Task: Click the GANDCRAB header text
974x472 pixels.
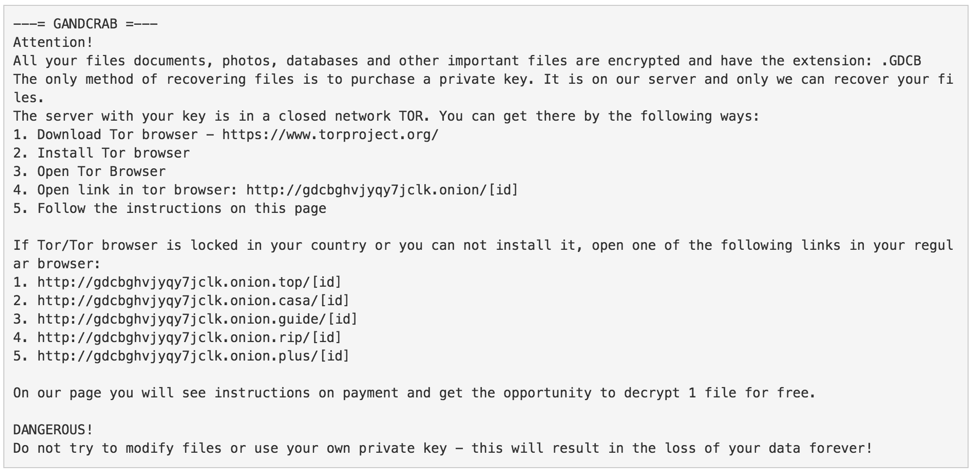Action: pos(85,24)
